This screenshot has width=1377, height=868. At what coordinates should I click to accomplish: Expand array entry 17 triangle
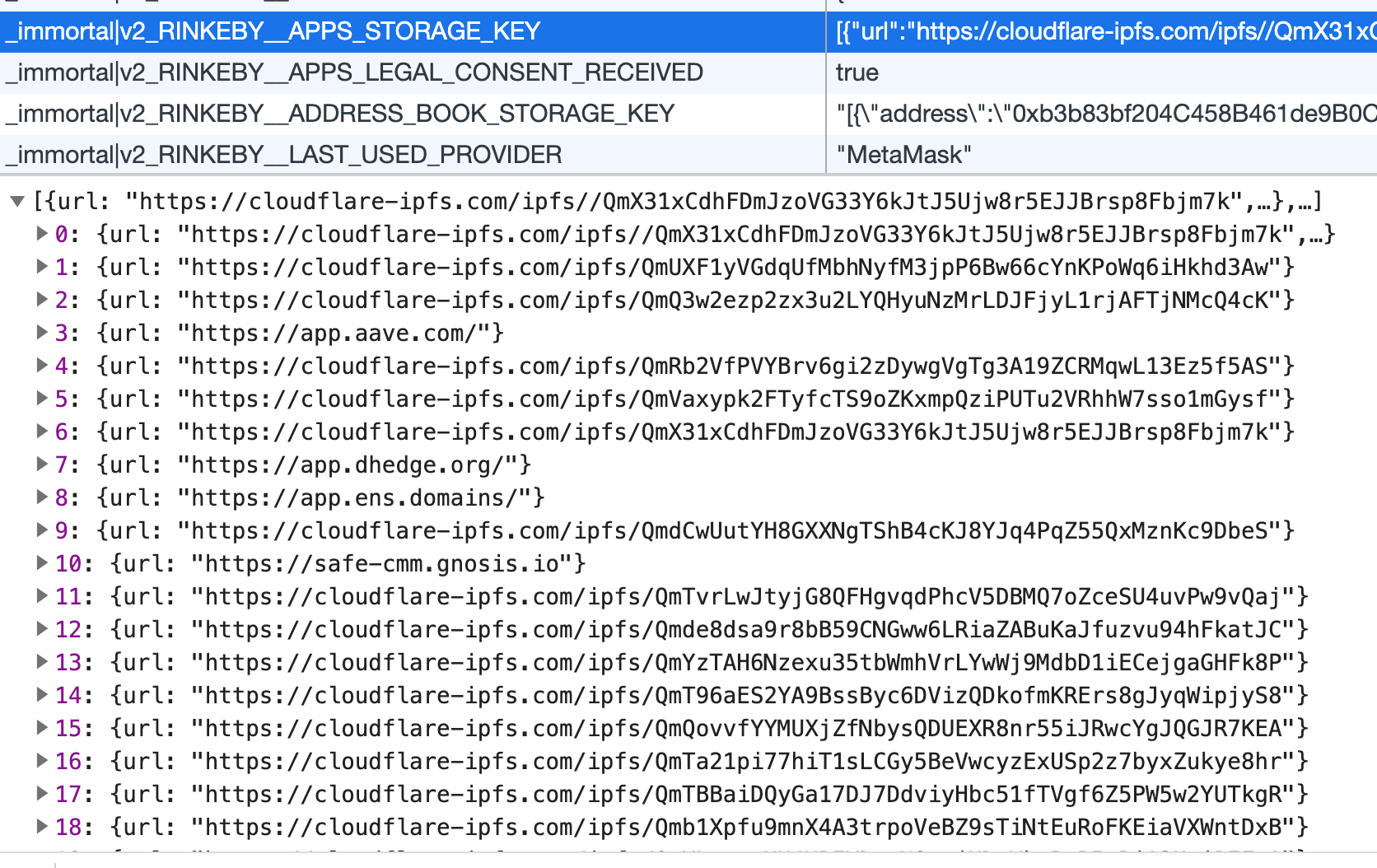coord(41,794)
